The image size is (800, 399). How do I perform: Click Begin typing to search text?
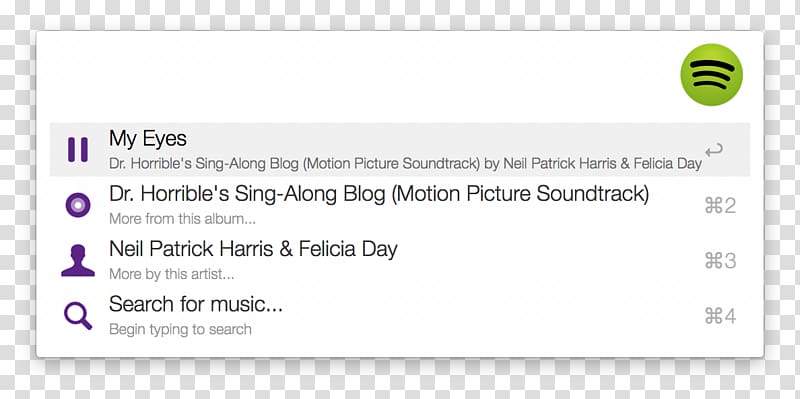(180, 330)
